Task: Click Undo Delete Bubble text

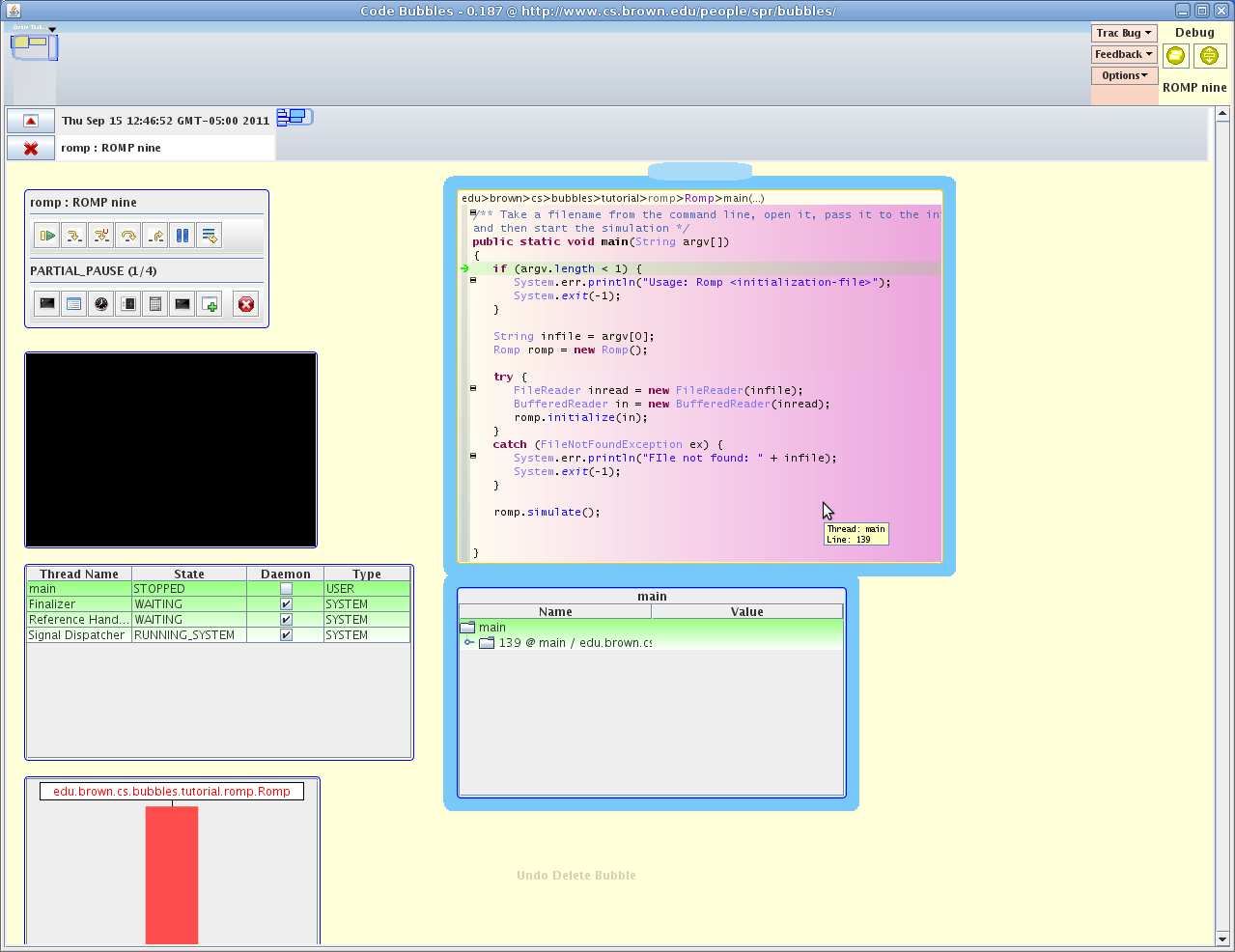Action: tap(576, 876)
